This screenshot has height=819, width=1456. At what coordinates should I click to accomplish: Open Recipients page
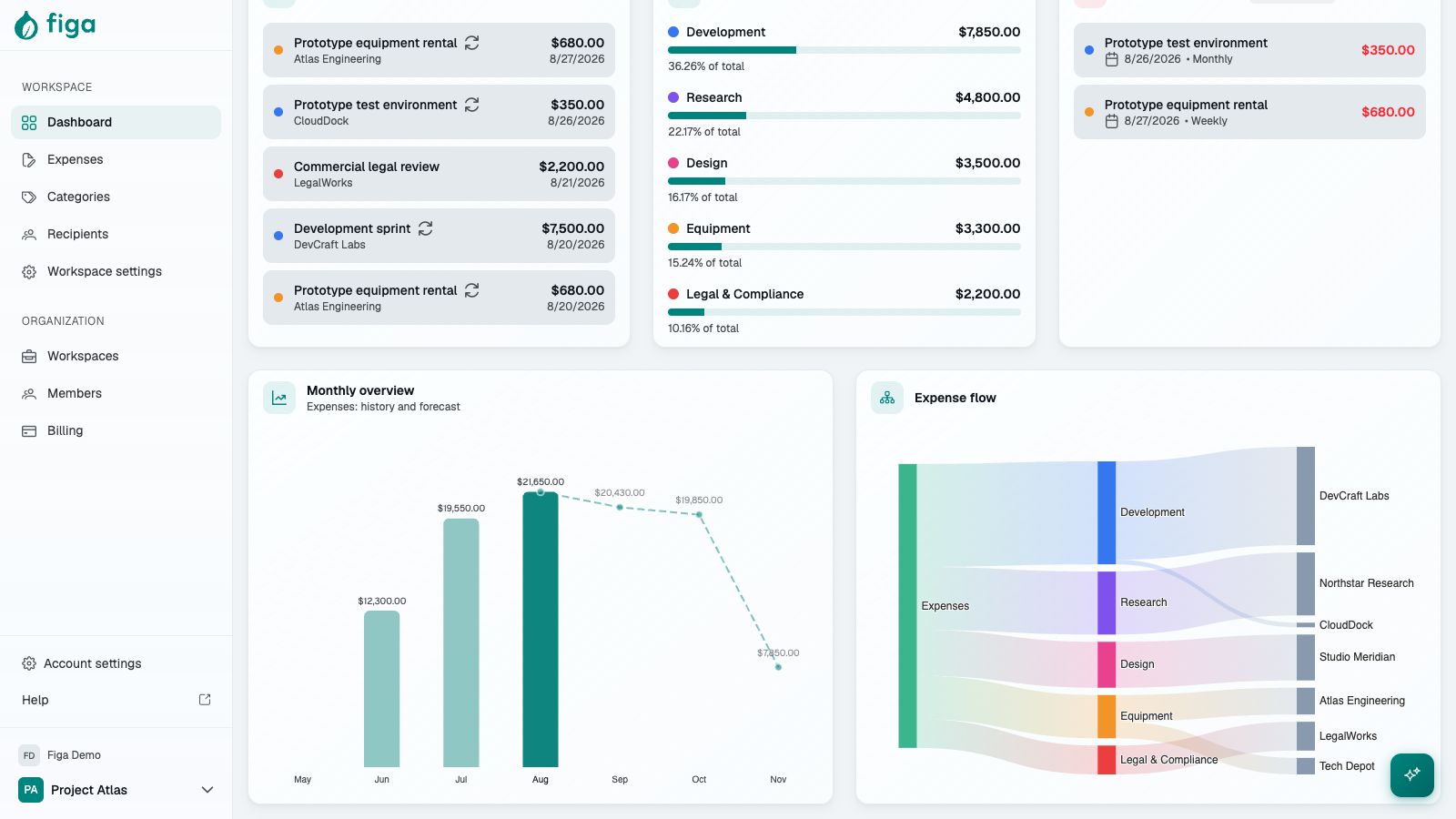click(x=116, y=234)
